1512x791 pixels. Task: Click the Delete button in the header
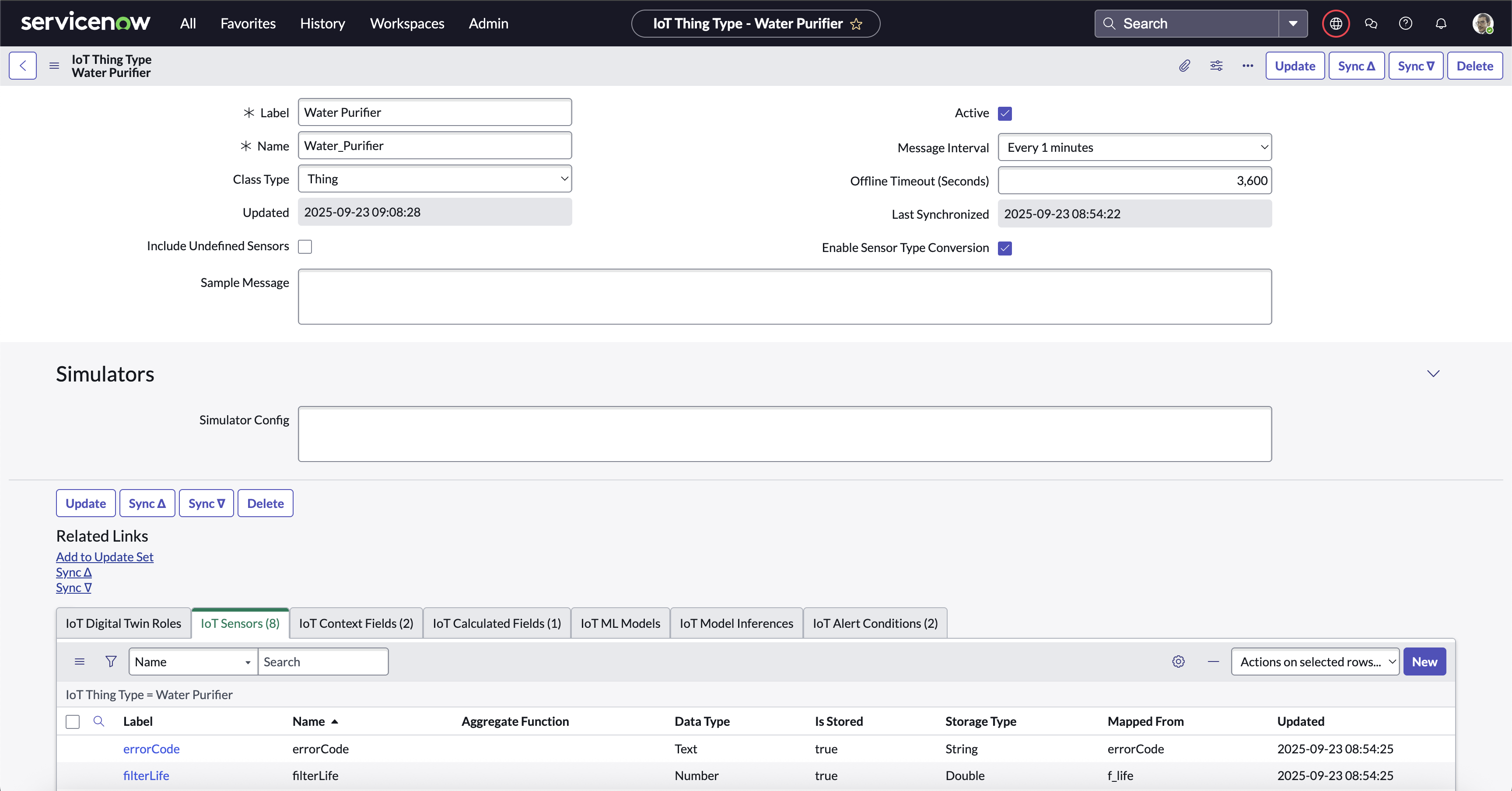point(1474,66)
